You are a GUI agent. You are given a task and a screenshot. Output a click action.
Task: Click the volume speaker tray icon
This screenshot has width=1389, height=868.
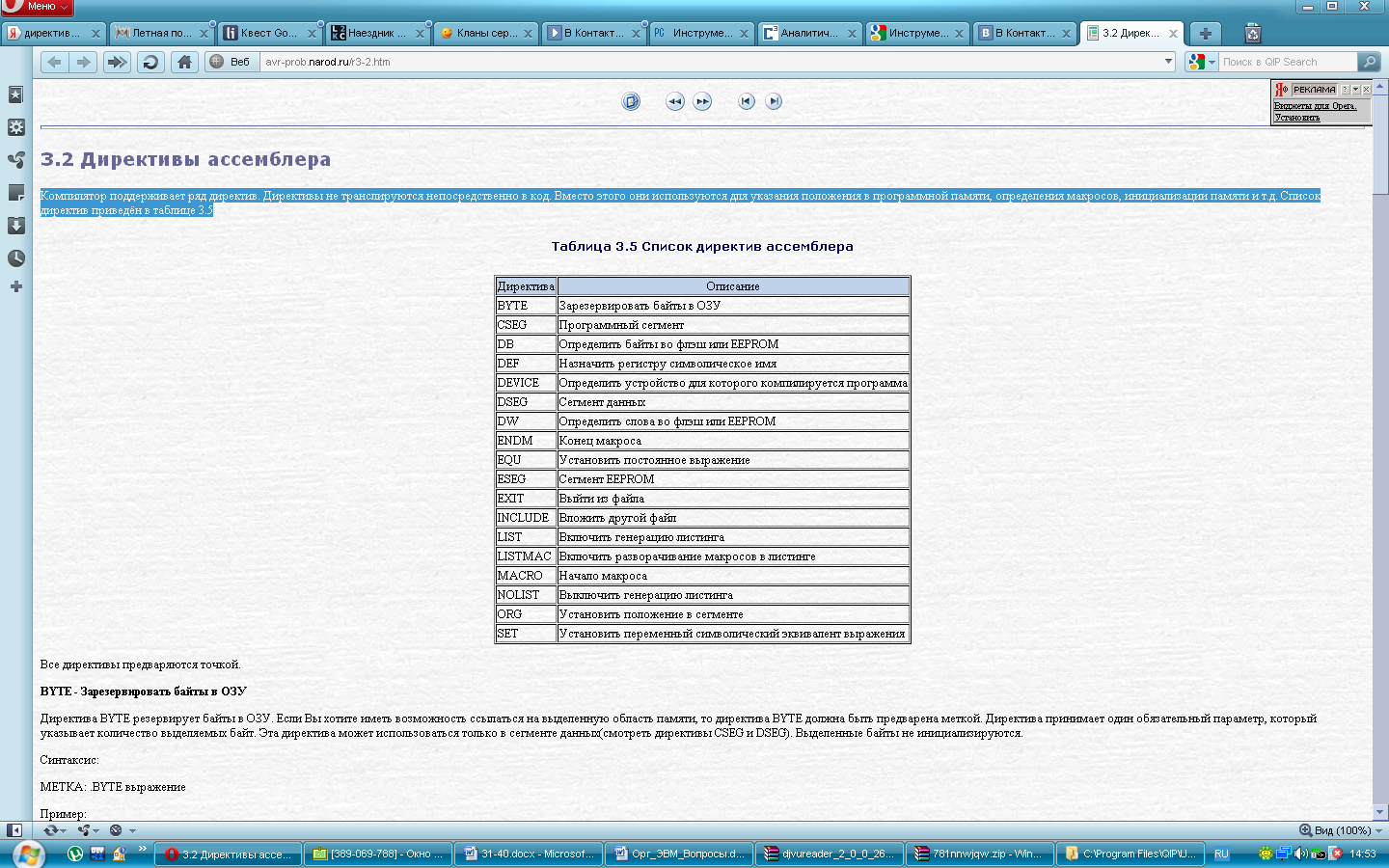(x=1301, y=854)
